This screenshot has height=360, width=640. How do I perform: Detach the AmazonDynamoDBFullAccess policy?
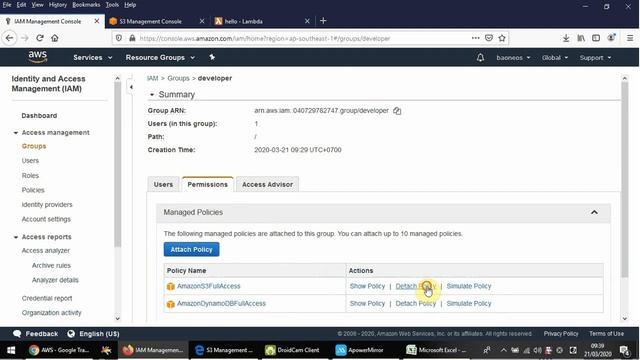[416, 304]
